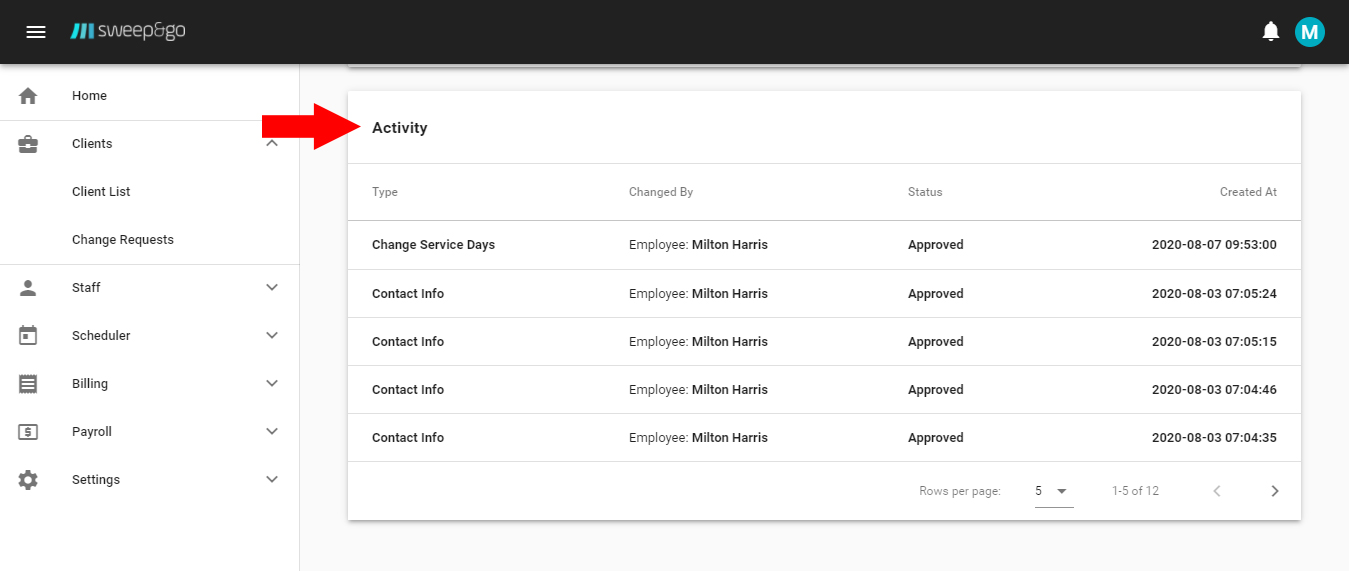Open Client List in sidebar
This screenshot has width=1349, height=571.
(x=101, y=192)
